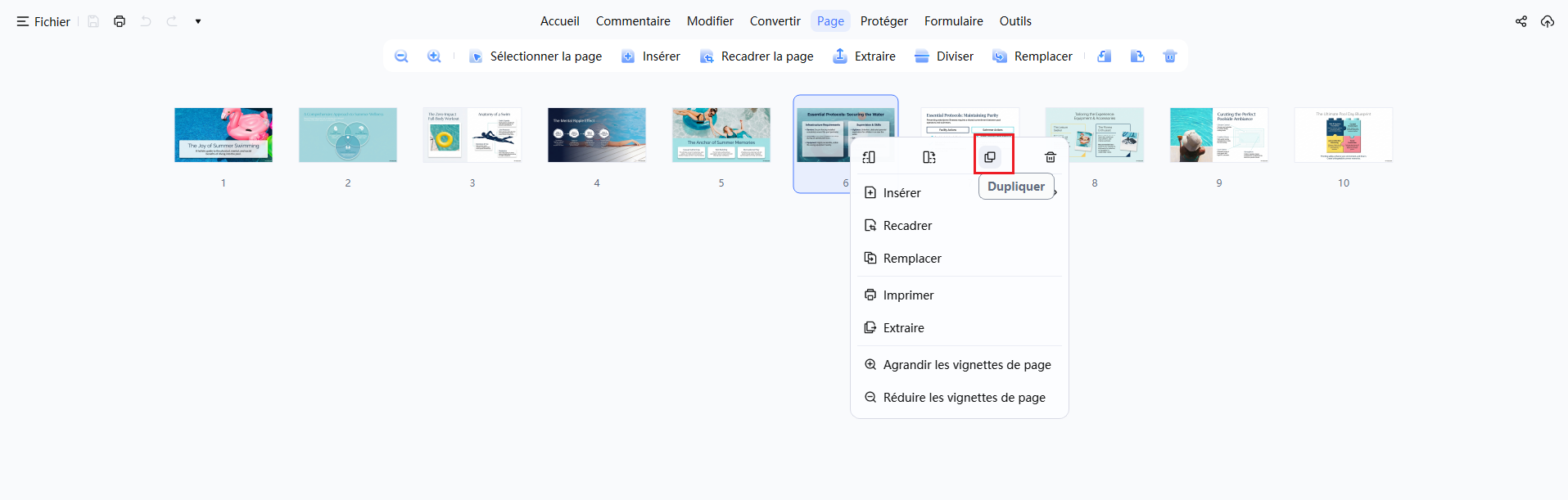Screen dimensions: 1568x500
Task: Switch to the Outils tab
Action: click(1015, 21)
